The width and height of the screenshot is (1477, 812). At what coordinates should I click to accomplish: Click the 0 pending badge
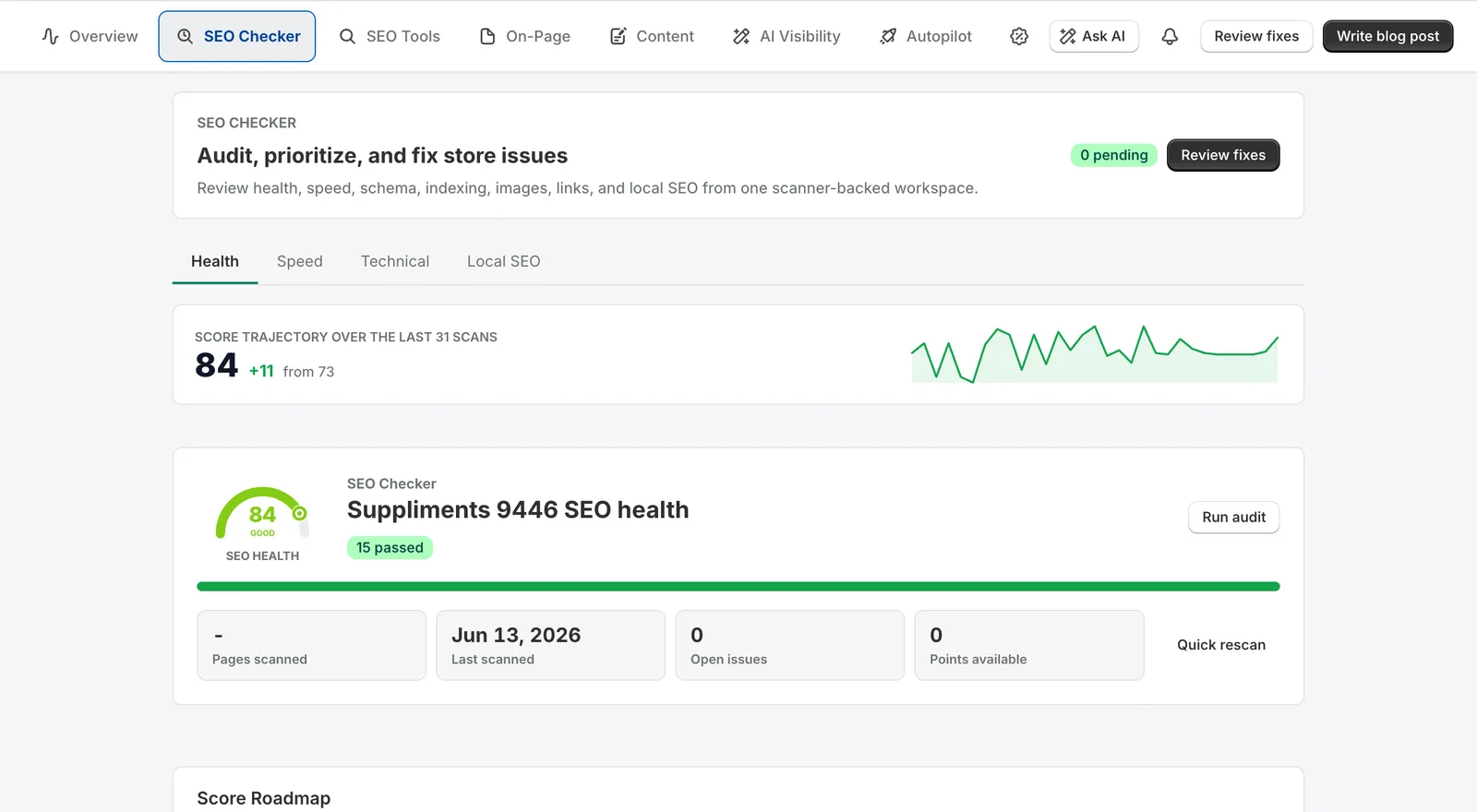(x=1113, y=155)
